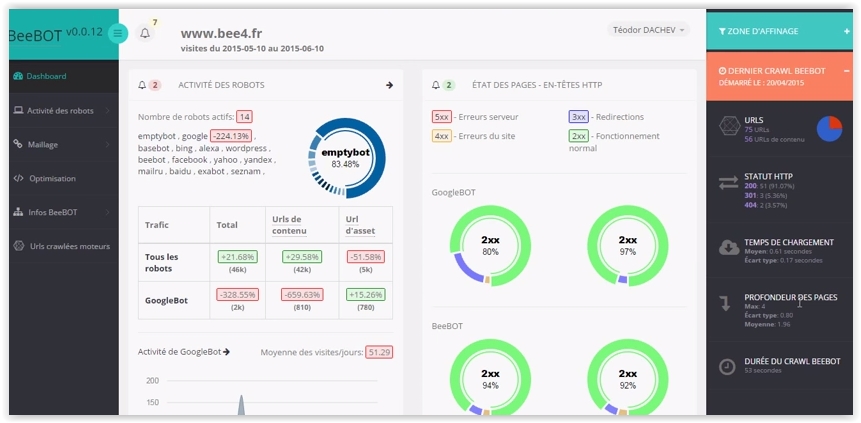Click the Infos BeeBOT sitemap icon
The height and width of the screenshot is (423, 861).
point(18,212)
